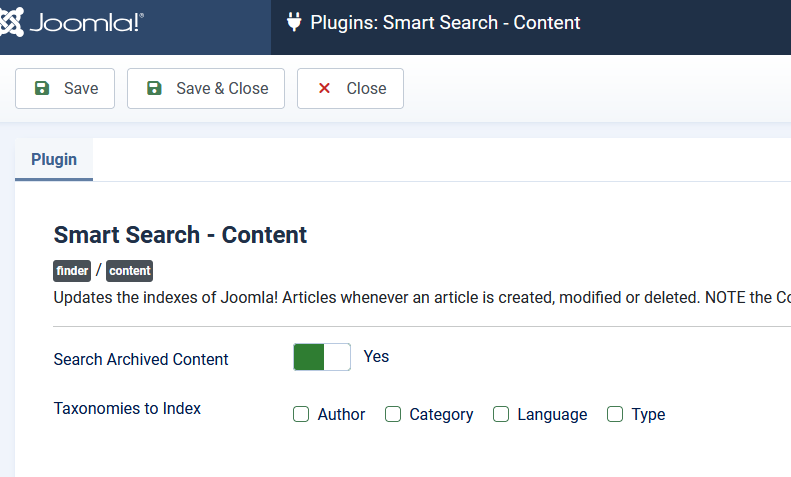
Task: Click the plug icon beside the page title
Action: (294, 22)
